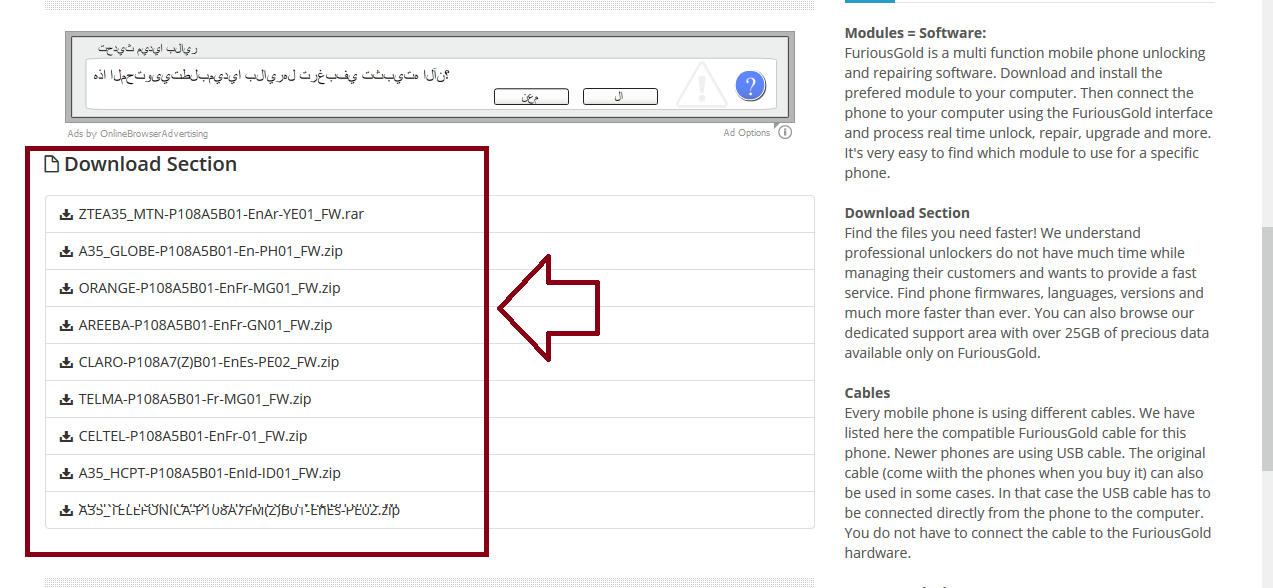The height and width of the screenshot is (588, 1273).
Task: Download AREEBA-P108A5B01-EnFr-GN01_FW.zip
Action: pyautogui.click(x=205, y=325)
